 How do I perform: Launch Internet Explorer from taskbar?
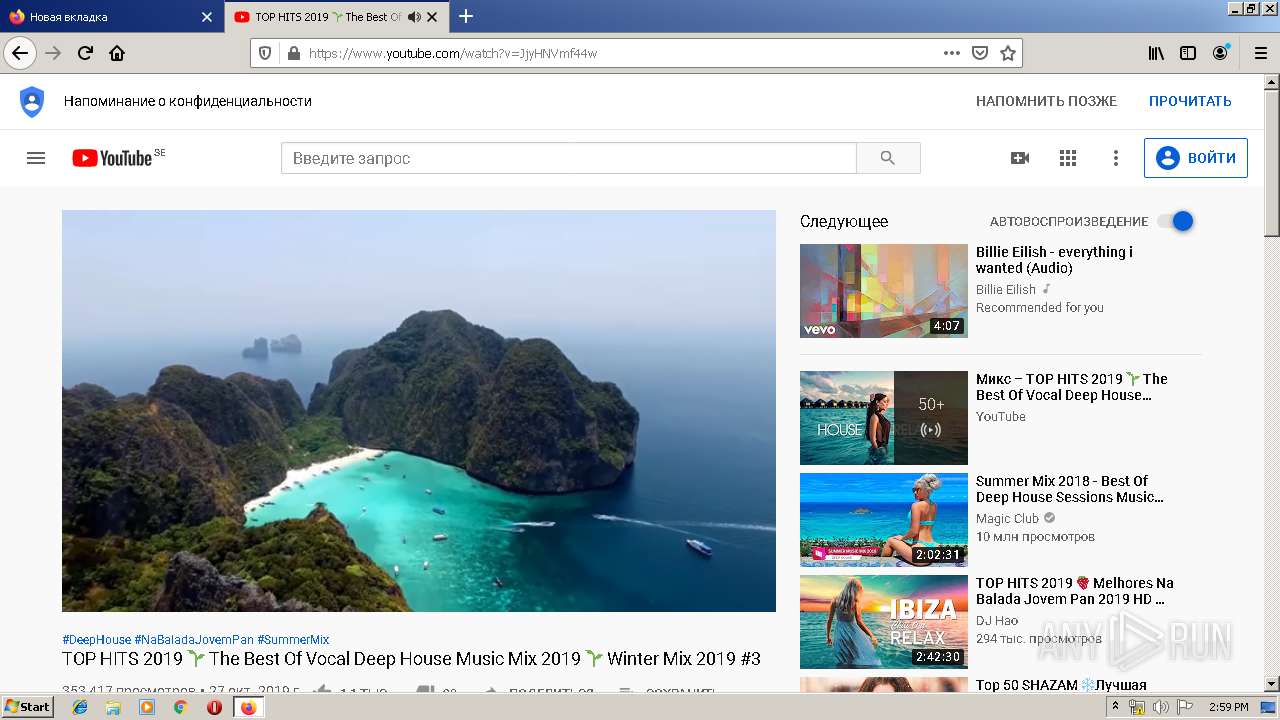tap(80, 707)
